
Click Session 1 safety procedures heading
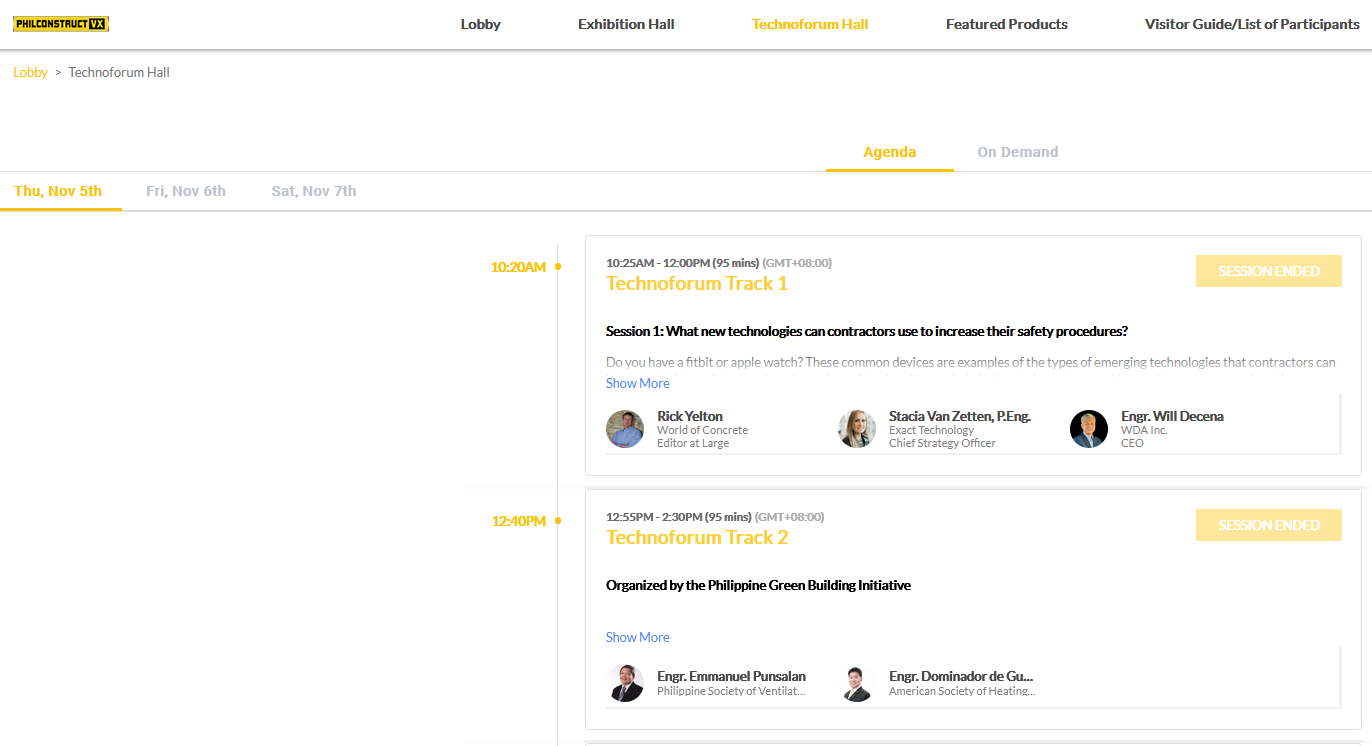click(x=867, y=331)
